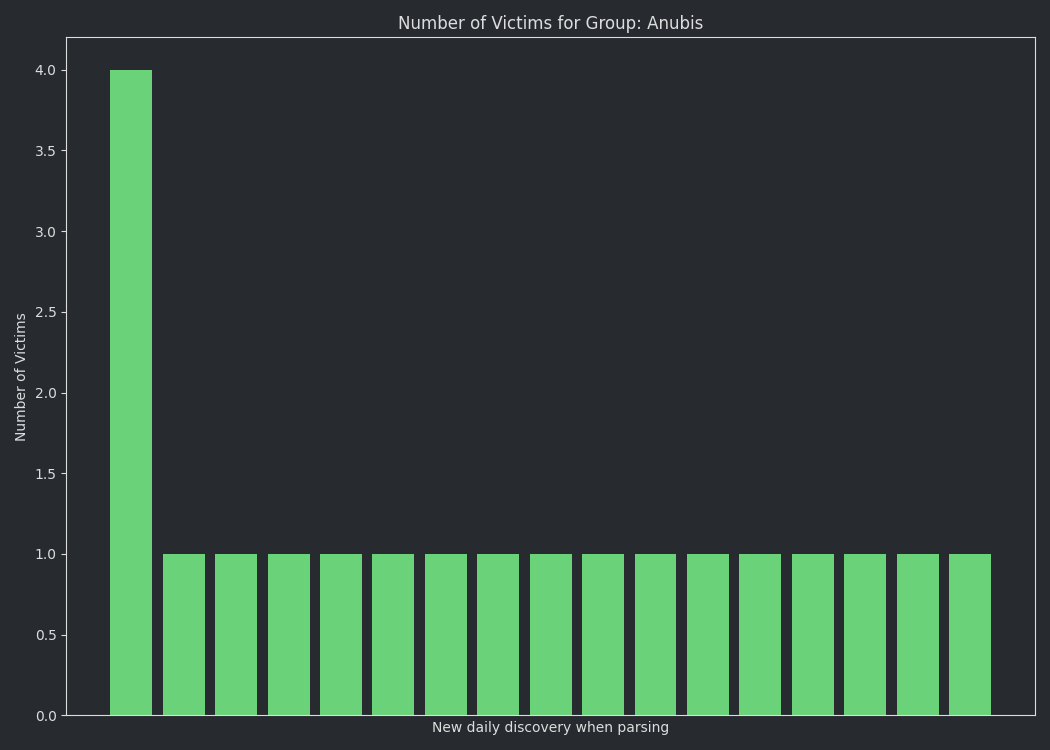The image size is (1050, 750).
Task: Select the 3.5 tick on the y-axis
Action: coord(47,151)
